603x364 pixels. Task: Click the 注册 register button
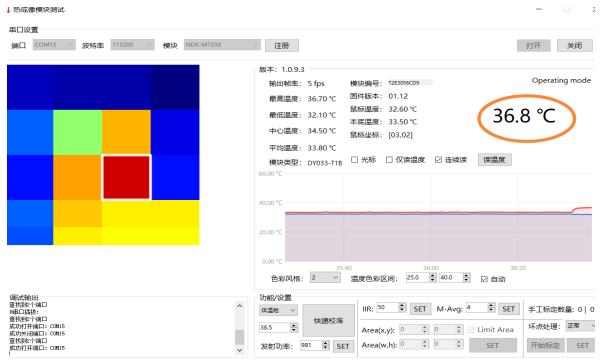282,45
